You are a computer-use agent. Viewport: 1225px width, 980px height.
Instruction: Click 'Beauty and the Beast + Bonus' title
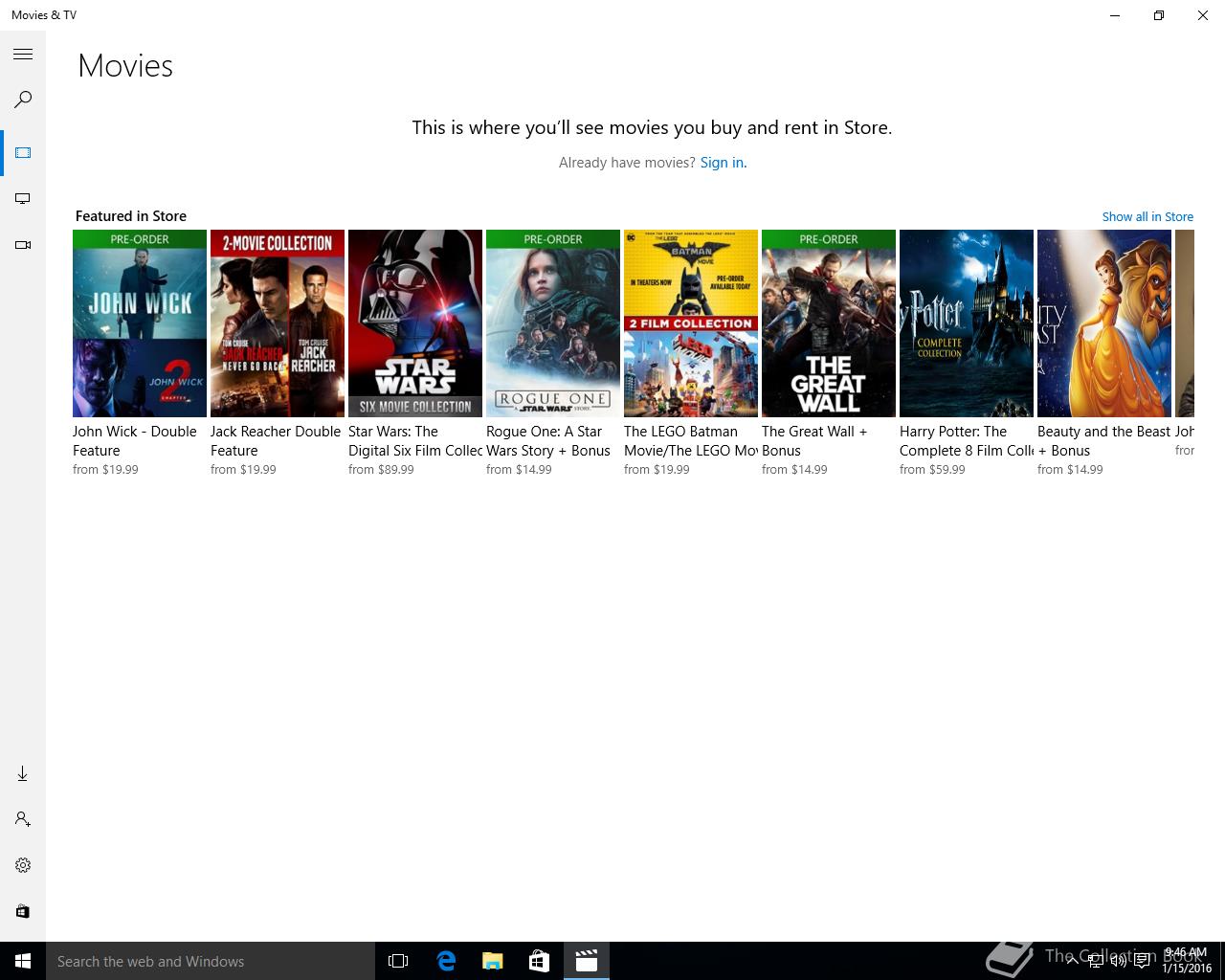point(1104,441)
